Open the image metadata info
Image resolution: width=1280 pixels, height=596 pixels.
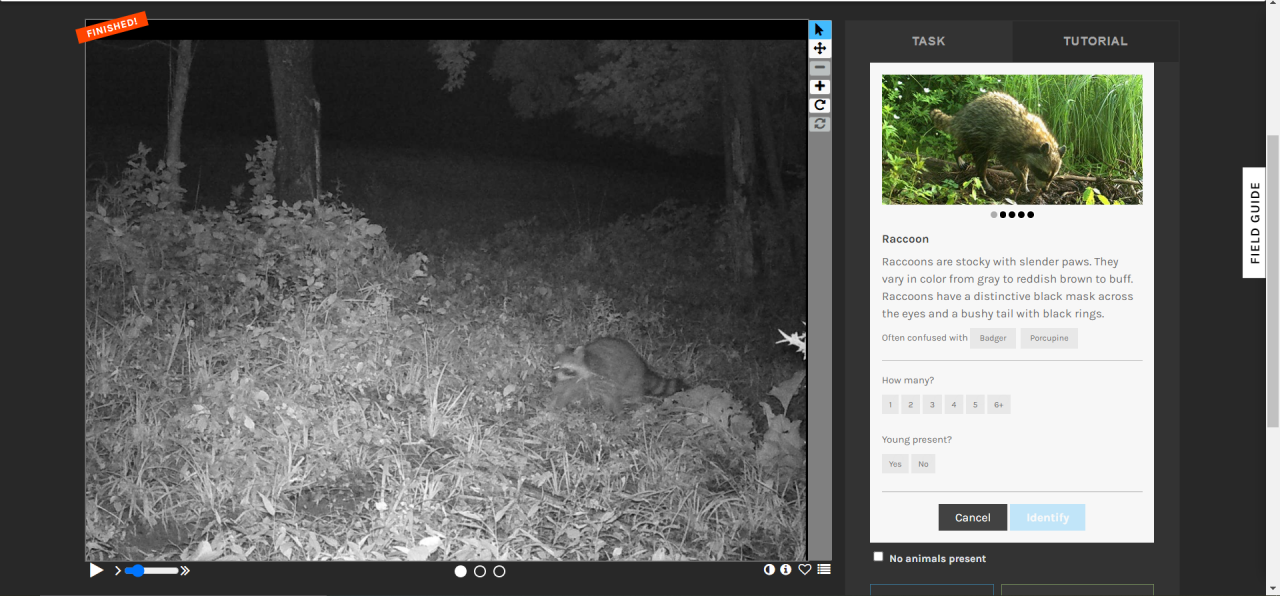pos(786,570)
